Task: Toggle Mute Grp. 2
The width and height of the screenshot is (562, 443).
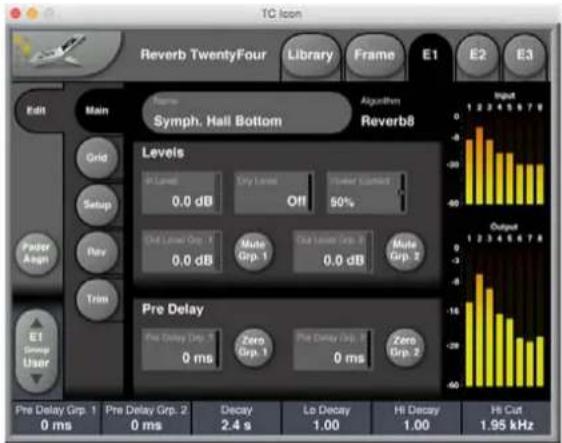Action: pos(405,251)
